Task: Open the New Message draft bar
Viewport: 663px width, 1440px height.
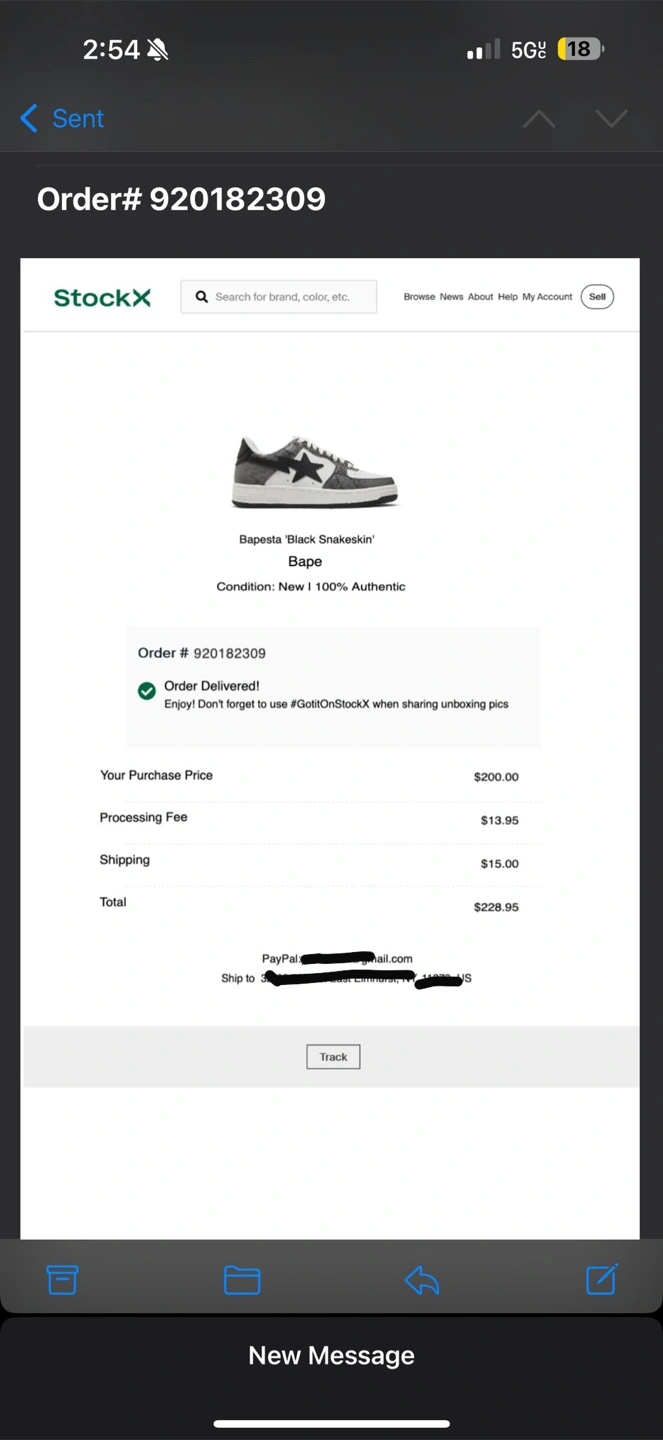Action: coord(331,1356)
